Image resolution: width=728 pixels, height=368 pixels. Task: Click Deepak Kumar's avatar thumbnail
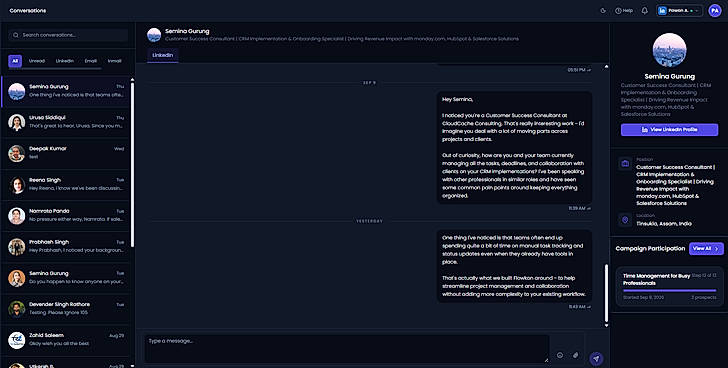(x=17, y=154)
